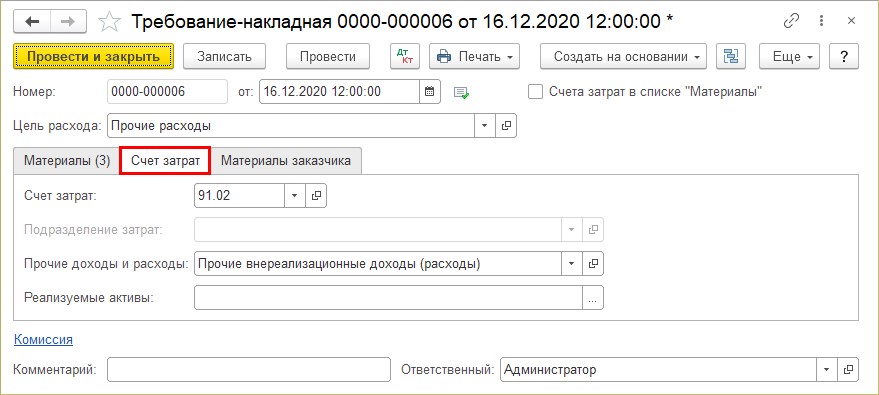
Task: Click the back navigation arrow
Action: pyautogui.click(x=32, y=22)
